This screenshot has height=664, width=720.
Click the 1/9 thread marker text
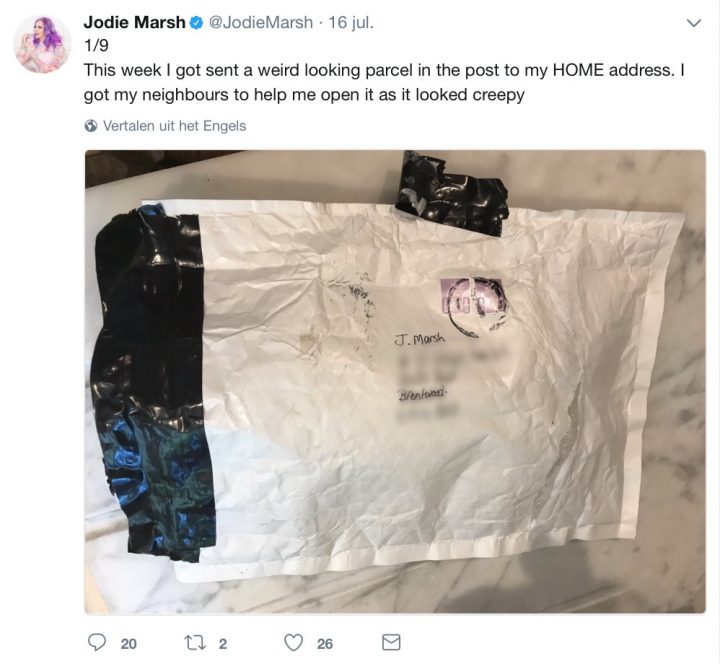click(x=96, y=45)
